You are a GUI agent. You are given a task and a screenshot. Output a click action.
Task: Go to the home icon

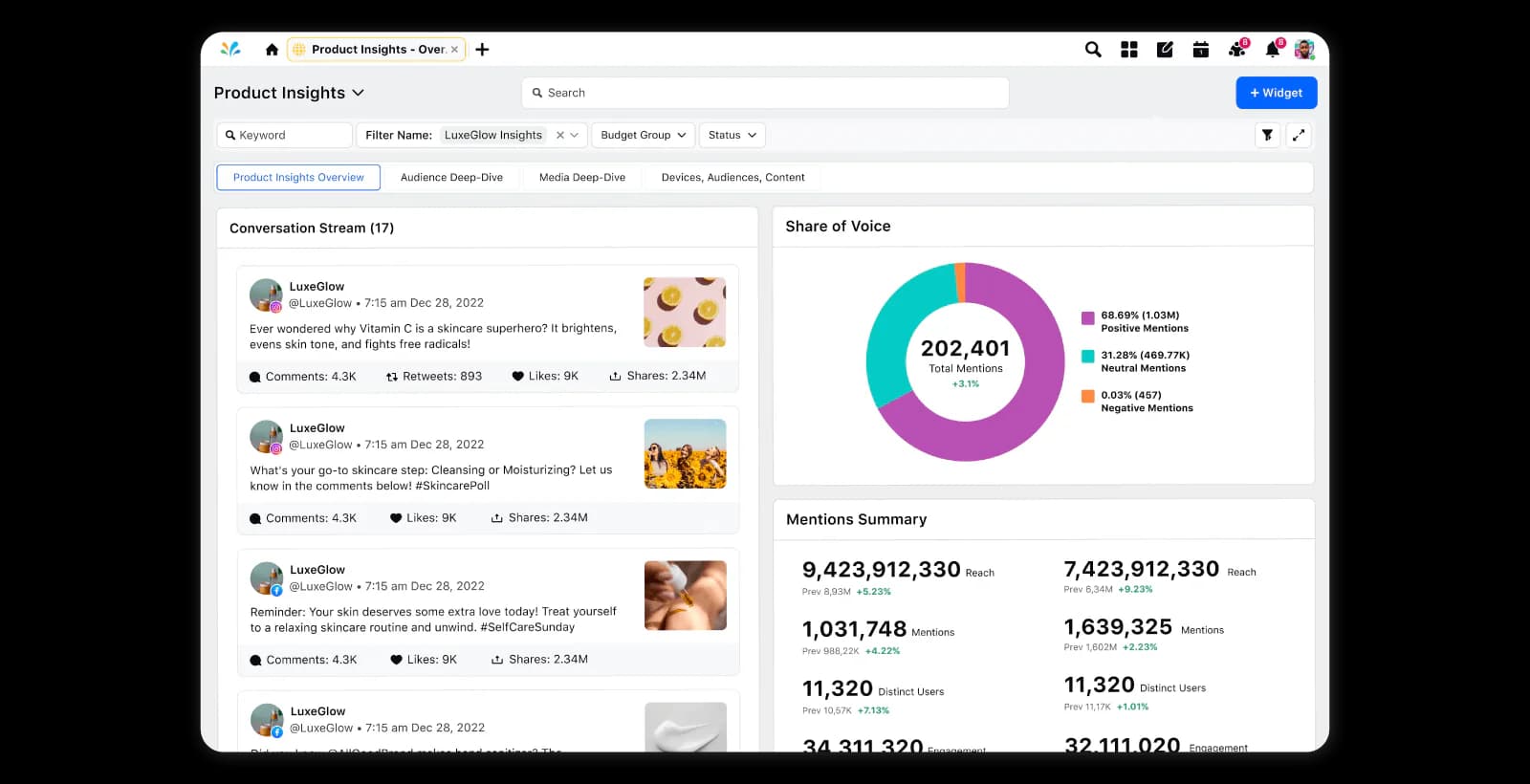pyautogui.click(x=272, y=50)
